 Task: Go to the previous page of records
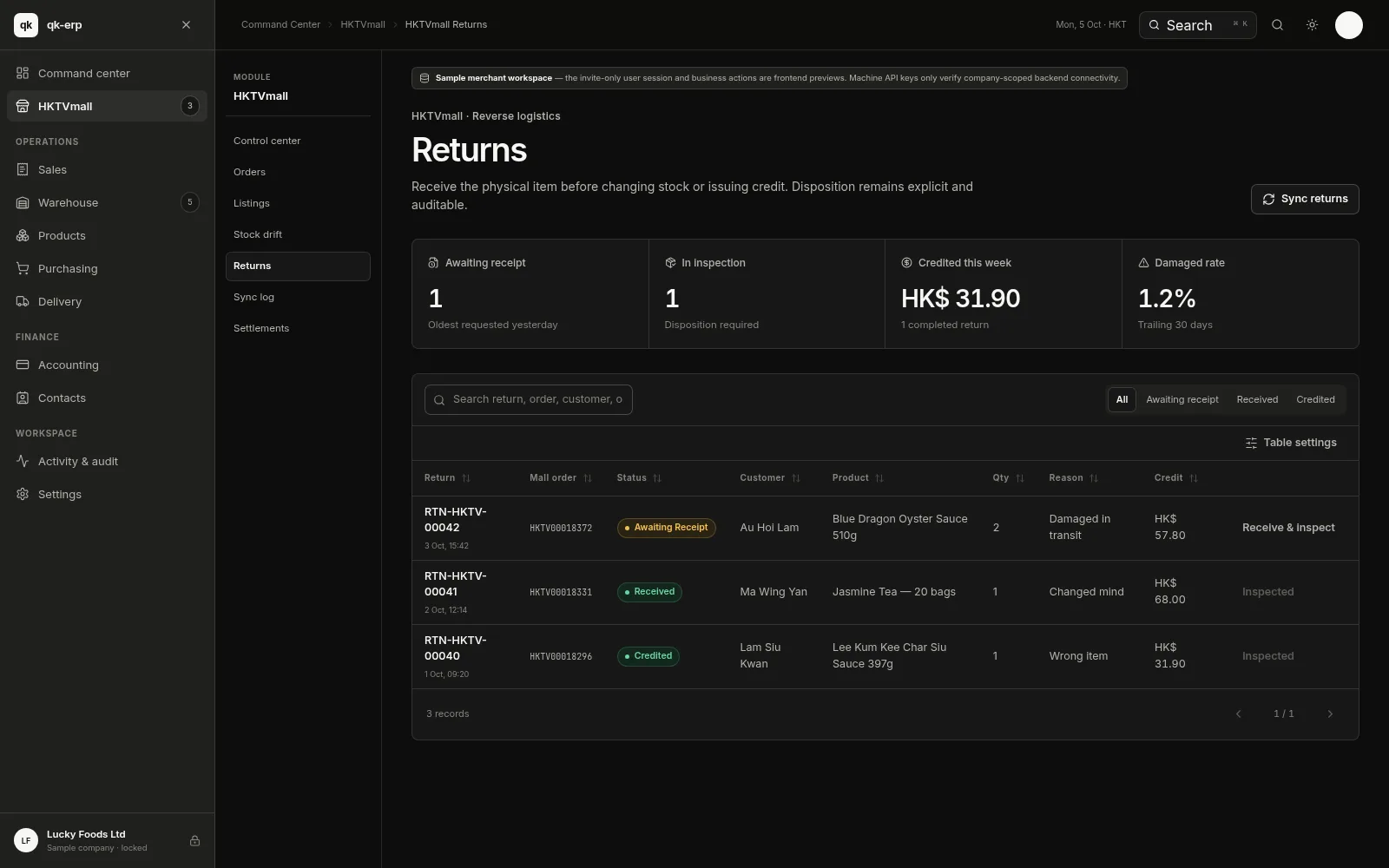1239,714
